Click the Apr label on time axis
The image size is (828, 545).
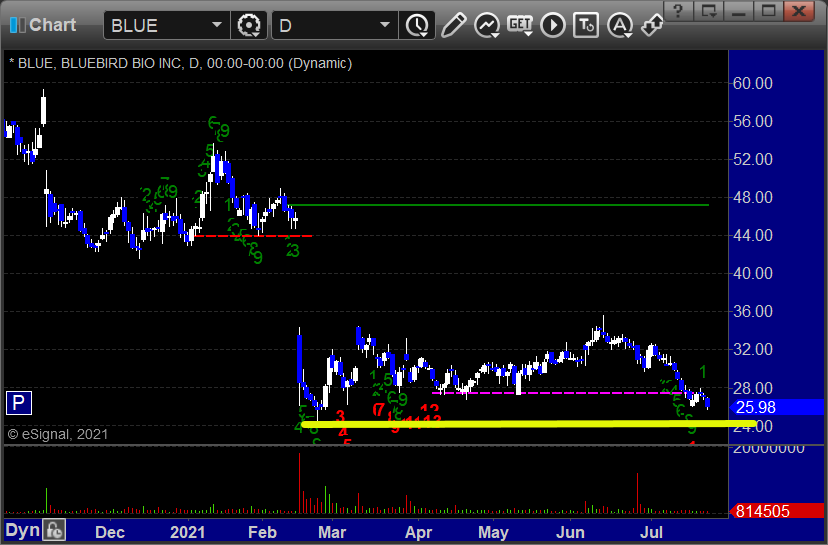coord(418,532)
